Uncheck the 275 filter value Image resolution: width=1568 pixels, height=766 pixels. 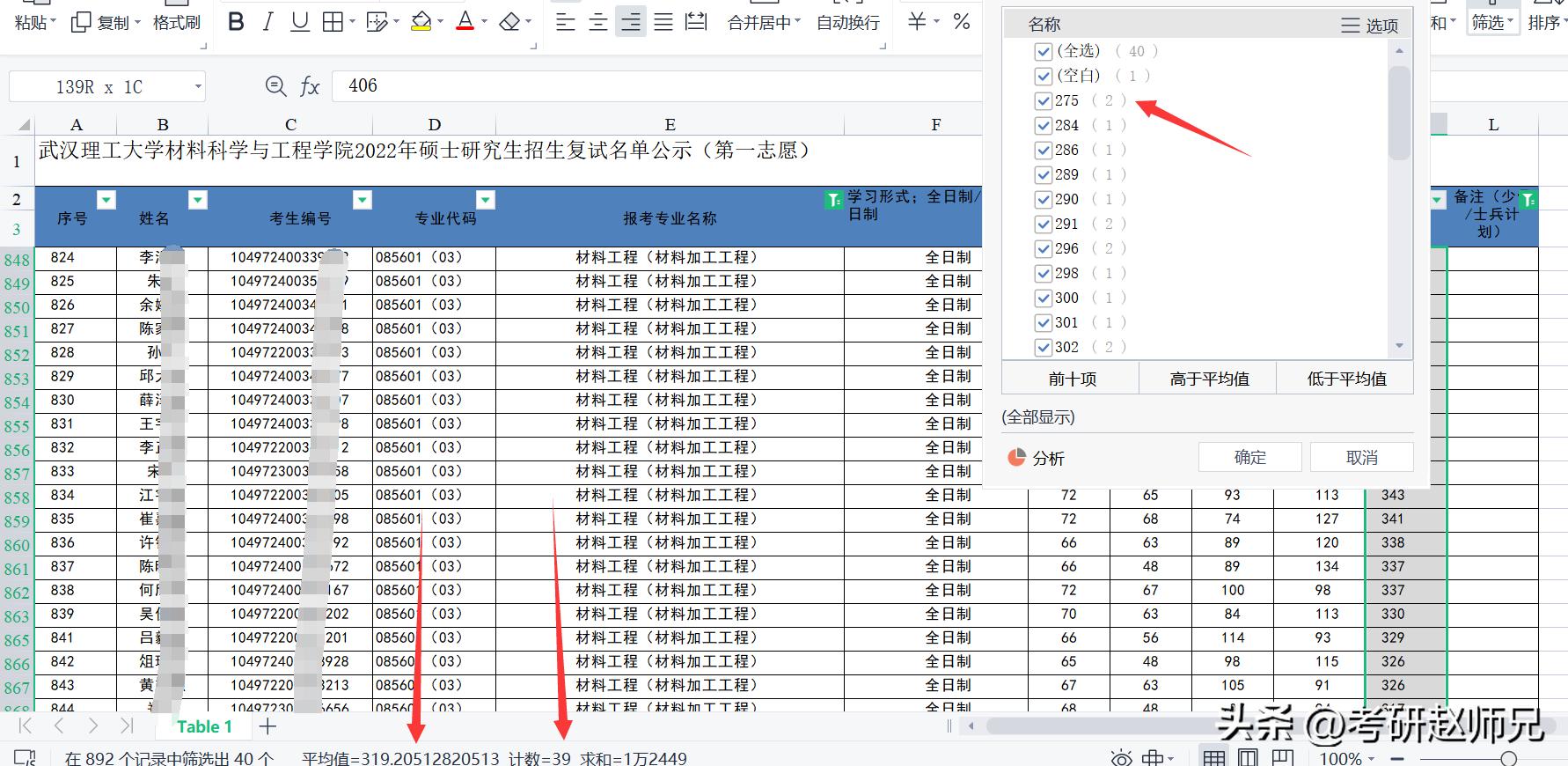(1044, 100)
